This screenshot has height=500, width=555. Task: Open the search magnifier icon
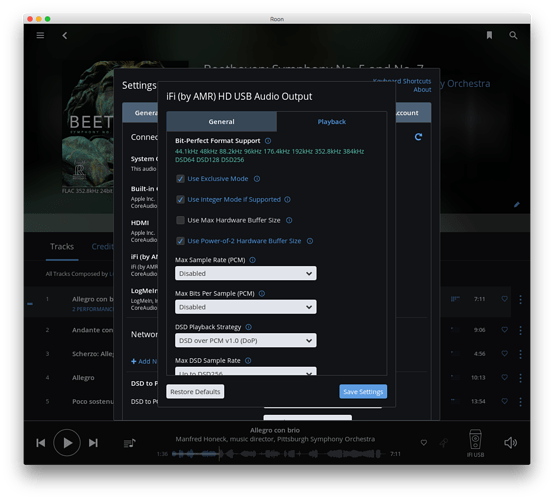(x=513, y=35)
